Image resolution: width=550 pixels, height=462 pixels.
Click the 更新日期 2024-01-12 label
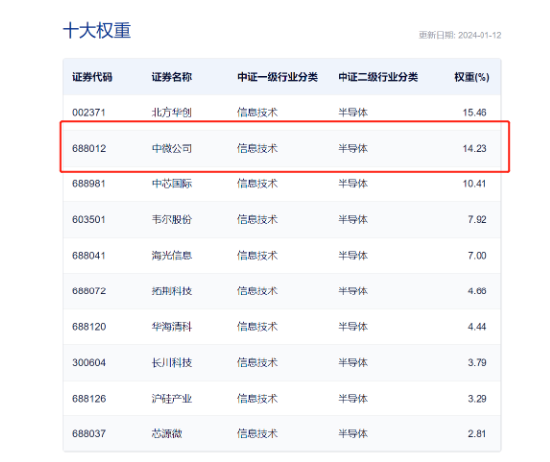(460, 35)
